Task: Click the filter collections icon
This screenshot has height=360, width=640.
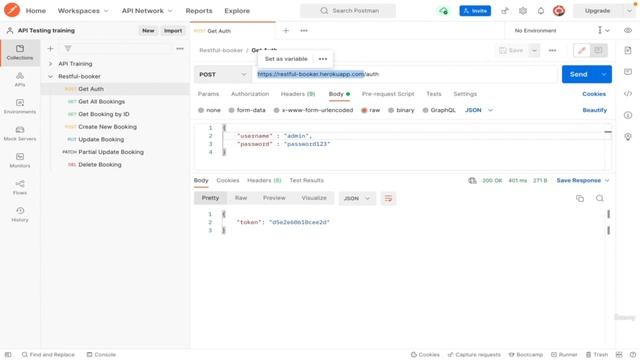Action: point(68,49)
